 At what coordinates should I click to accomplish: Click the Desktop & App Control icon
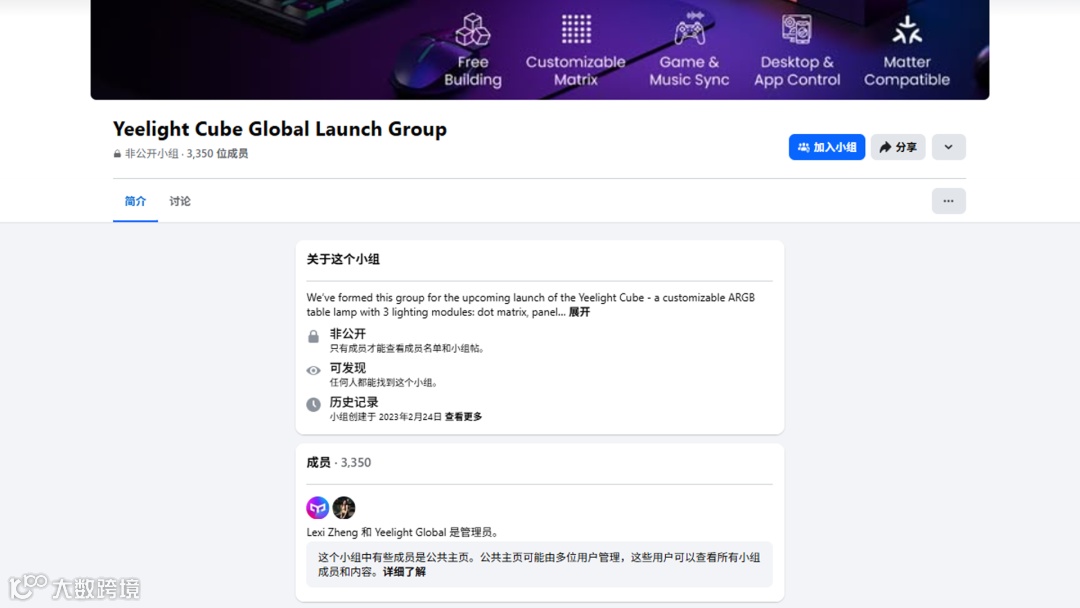coord(796,29)
